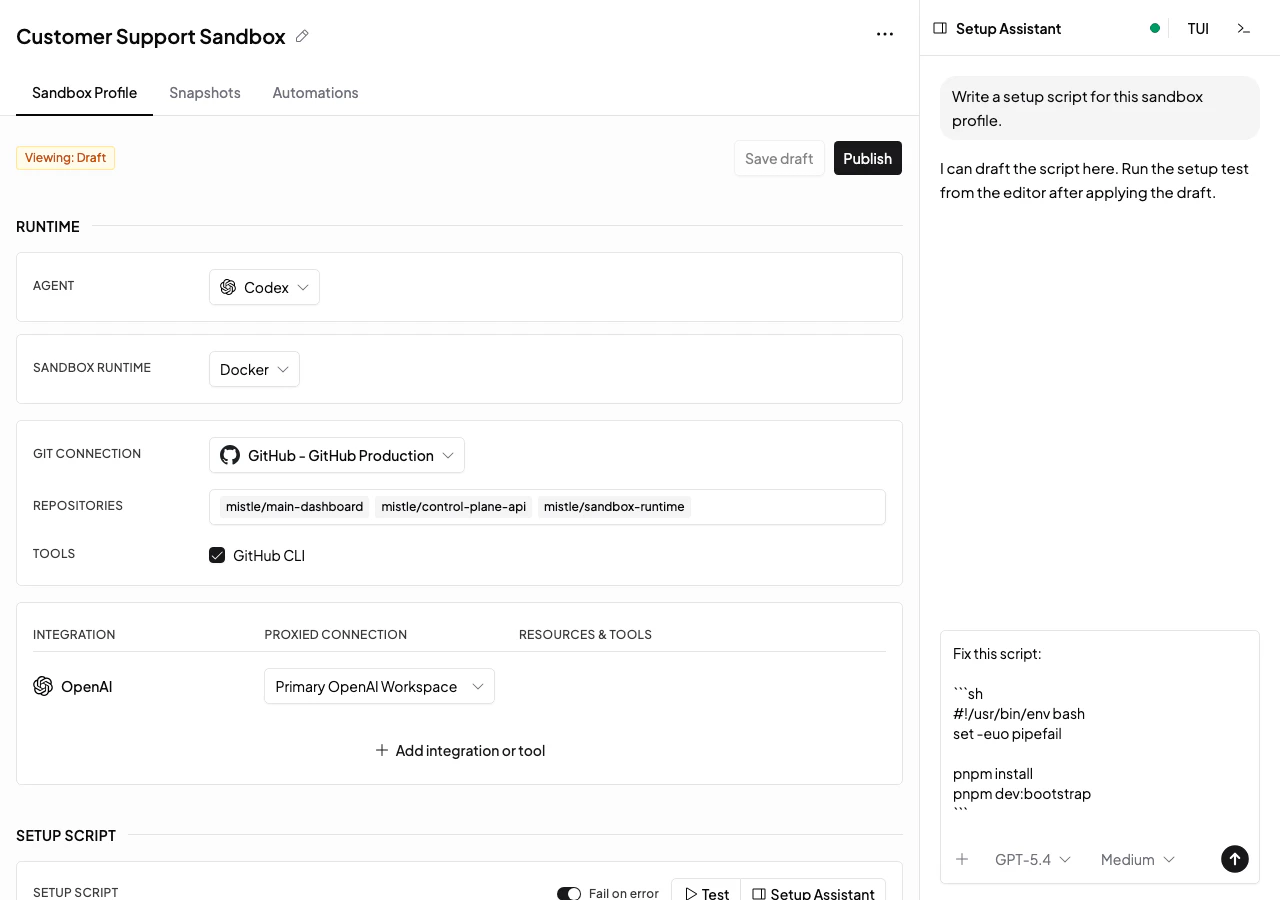Switch to the Sandbox Profile tab
Image resolution: width=1280 pixels, height=900 pixels.
click(x=84, y=92)
